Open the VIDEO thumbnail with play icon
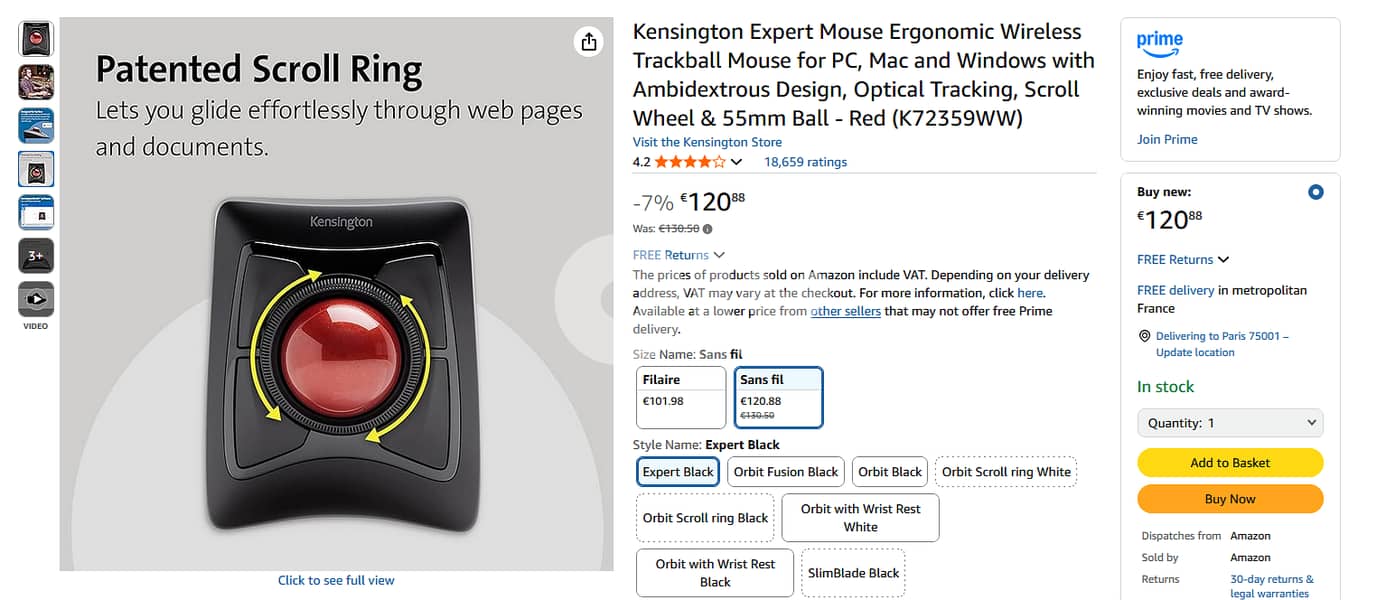The height and width of the screenshot is (600, 1386). coord(36,299)
